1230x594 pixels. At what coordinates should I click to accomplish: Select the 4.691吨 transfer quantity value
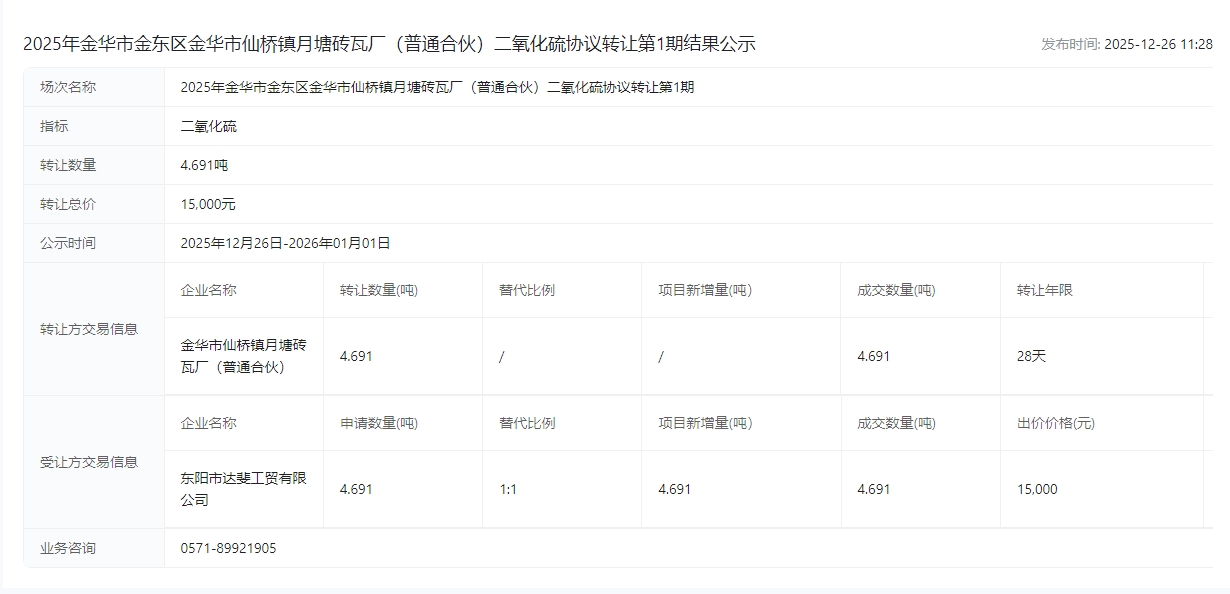(204, 165)
